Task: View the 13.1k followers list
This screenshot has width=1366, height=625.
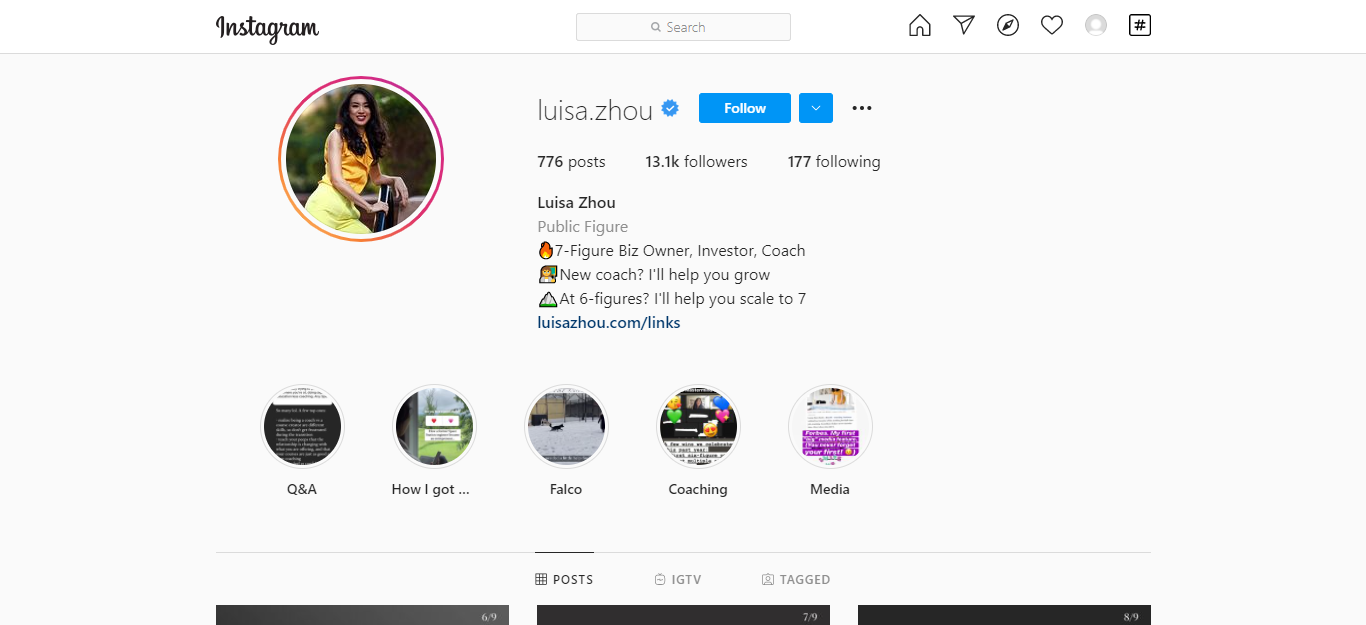Action: [696, 161]
